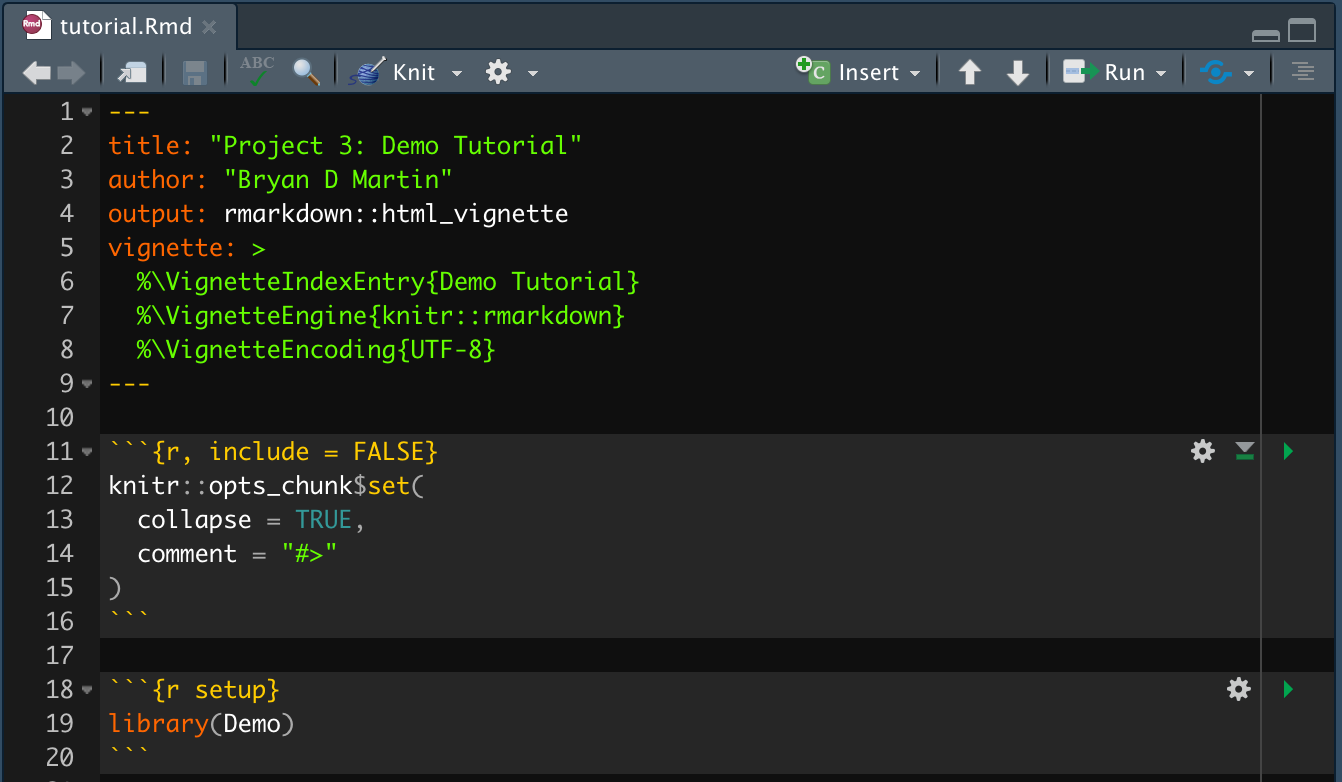Click comment = "#>" code line
1342x782 pixels.
pos(237,553)
